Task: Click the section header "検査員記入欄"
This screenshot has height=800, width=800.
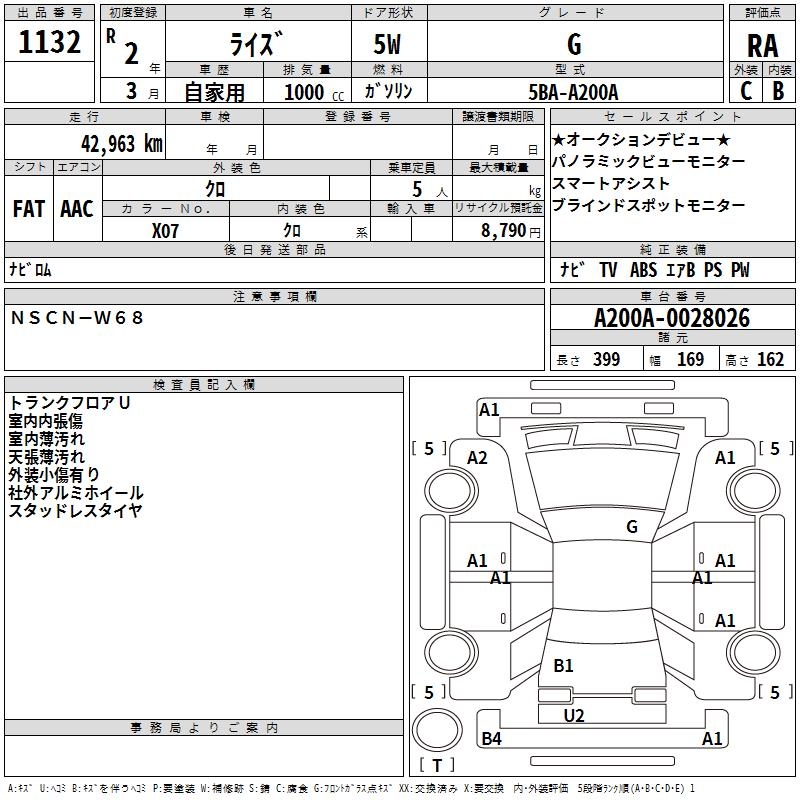Action: pyautogui.click(x=204, y=385)
